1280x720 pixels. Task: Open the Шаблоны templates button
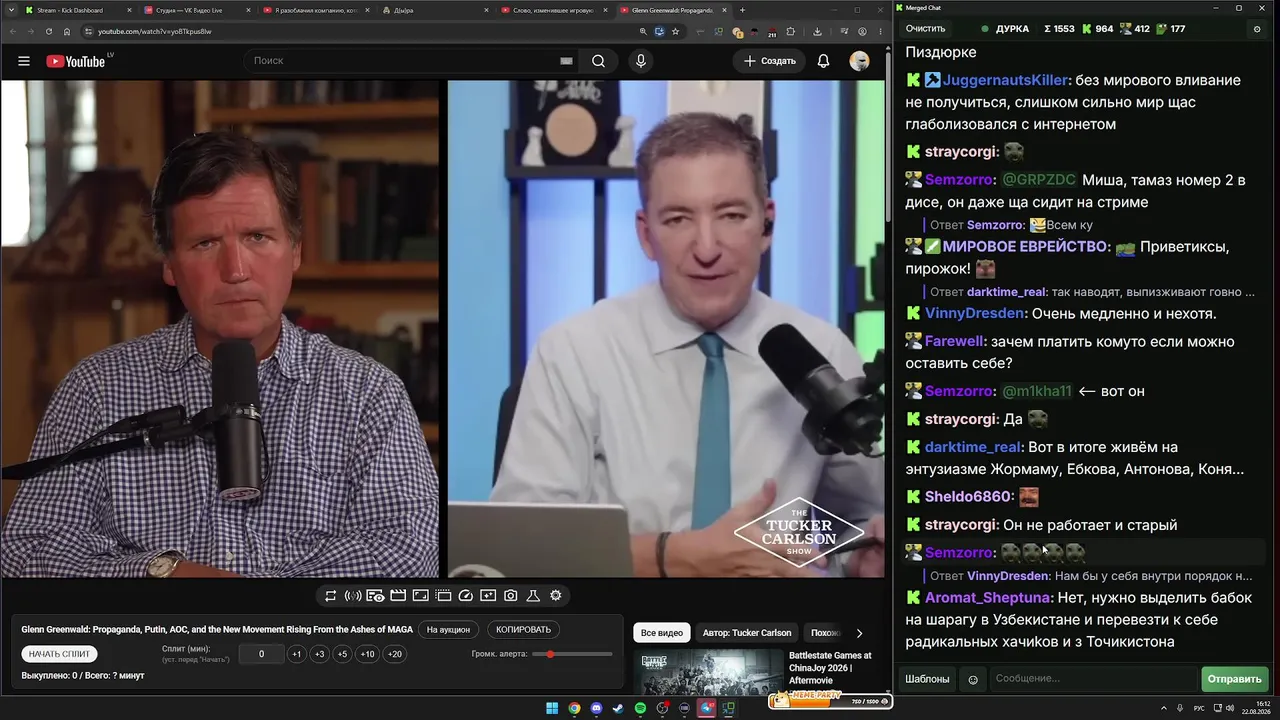(x=927, y=679)
